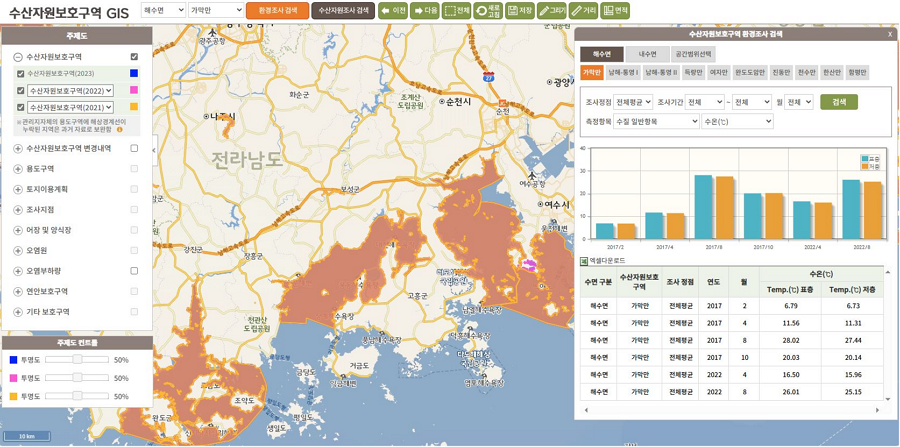Open the 월 전체 dropdown
The image size is (900, 447).
pos(799,102)
